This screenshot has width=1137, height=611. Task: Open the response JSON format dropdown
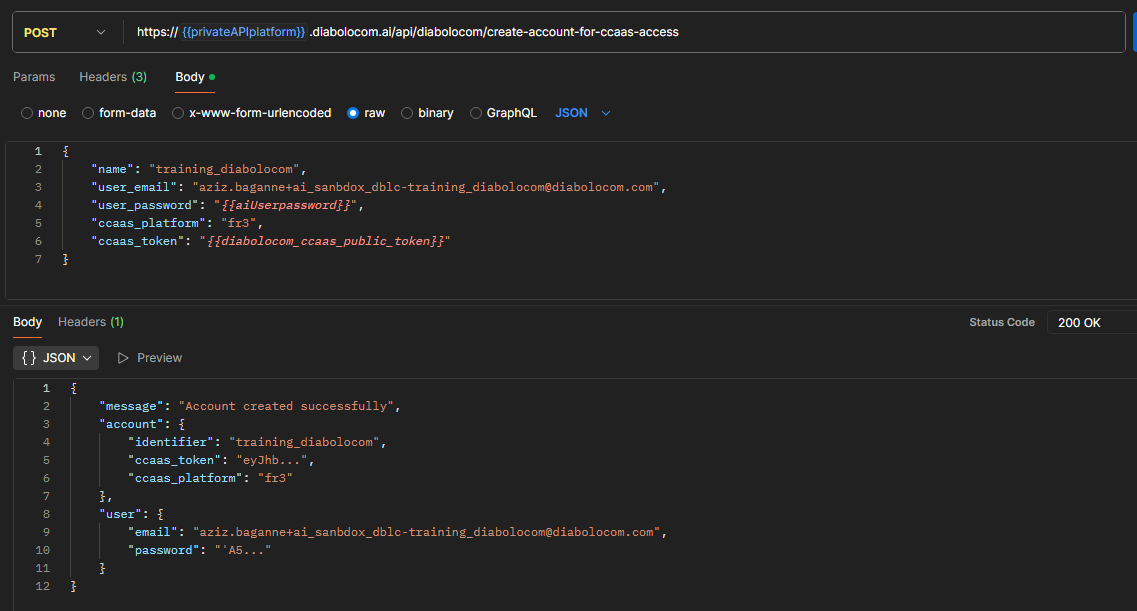(x=56, y=358)
